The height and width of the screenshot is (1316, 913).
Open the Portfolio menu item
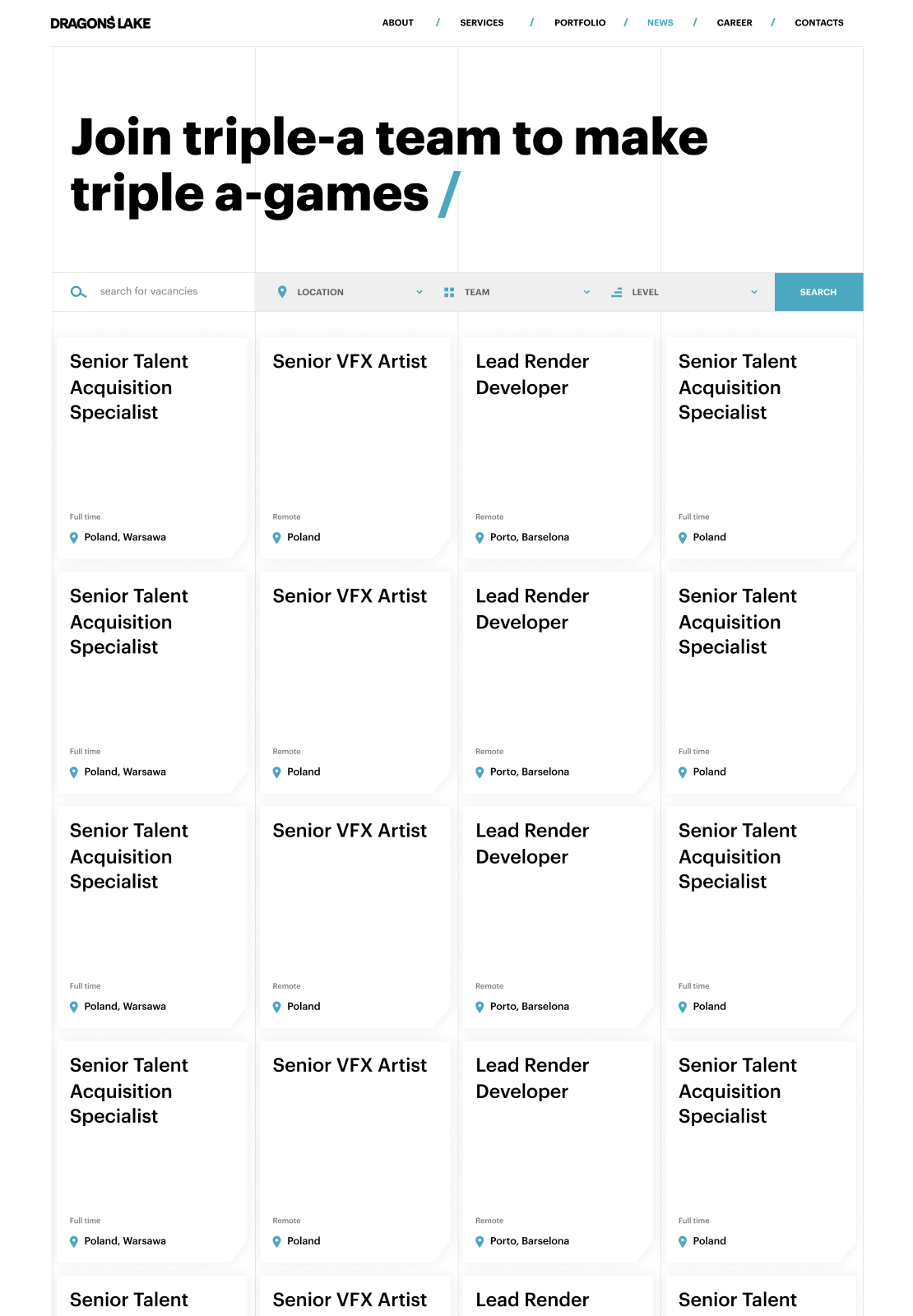pos(580,23)
